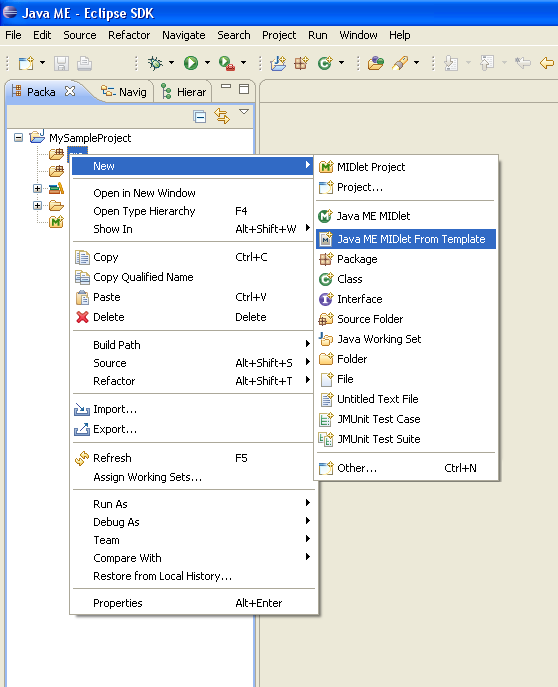Open the New wizard dropdown arrow
Viewport: 558px width, 687px height.
click(42, 63)
